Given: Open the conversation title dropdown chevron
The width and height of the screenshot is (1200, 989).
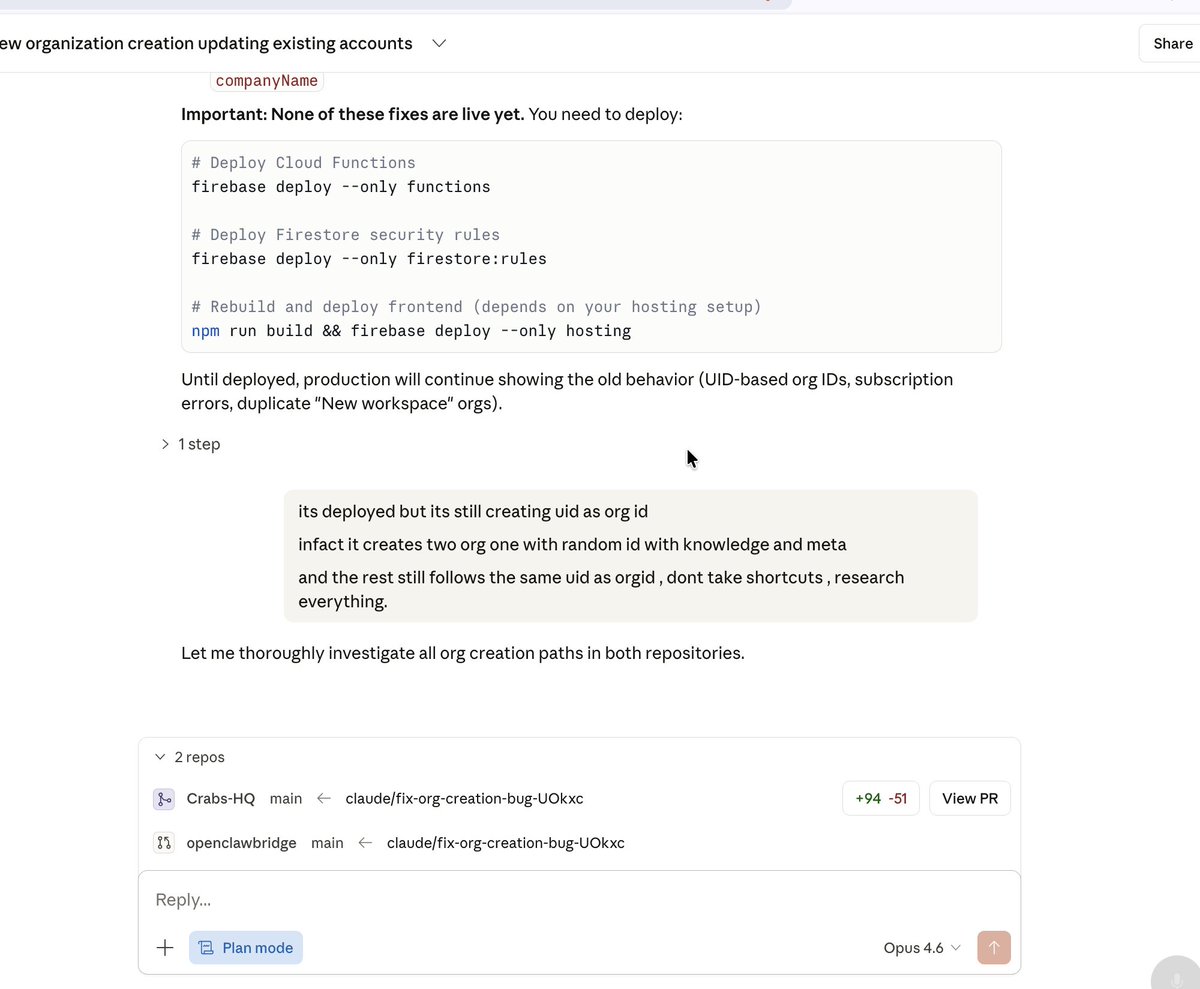Looking at the screenshot, I should (x=438, y=43).
